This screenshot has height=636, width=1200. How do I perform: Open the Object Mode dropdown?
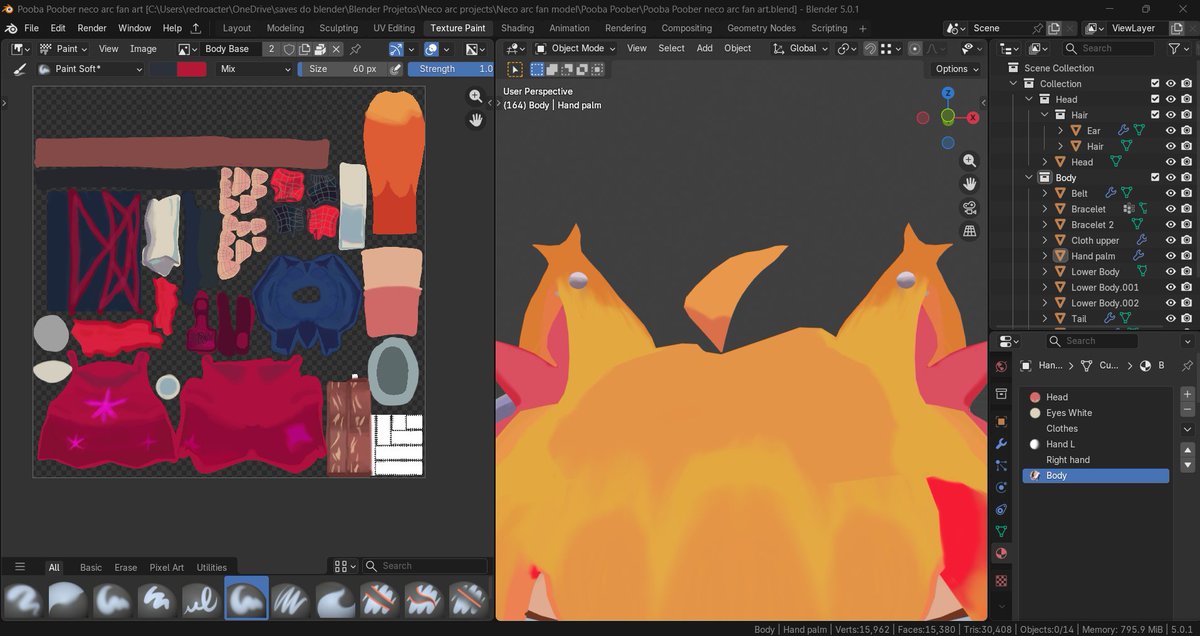click(578, 48)
